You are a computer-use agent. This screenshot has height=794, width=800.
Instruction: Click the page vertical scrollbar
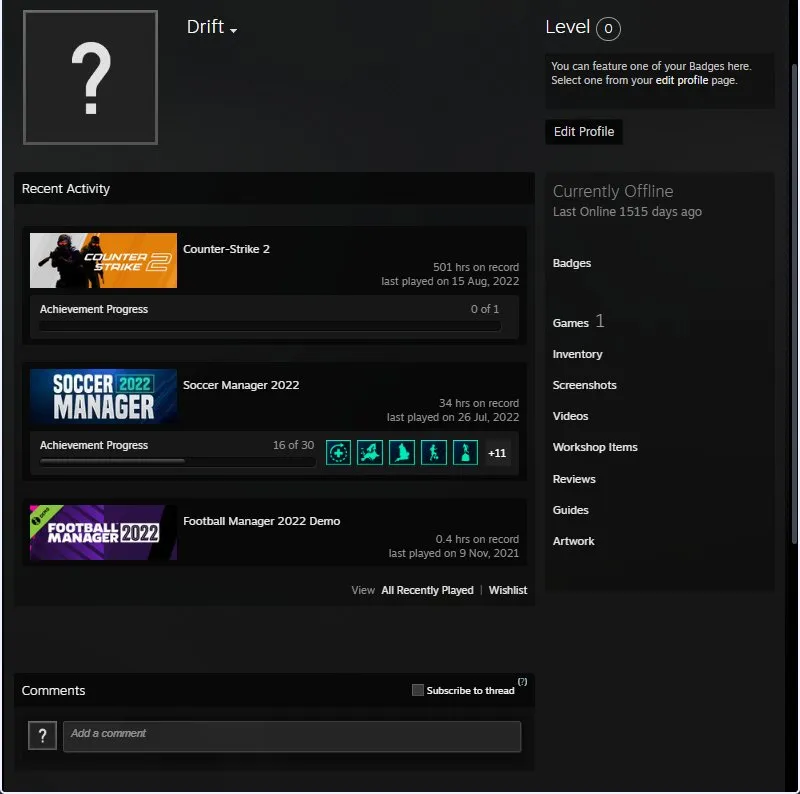(794, 304)
